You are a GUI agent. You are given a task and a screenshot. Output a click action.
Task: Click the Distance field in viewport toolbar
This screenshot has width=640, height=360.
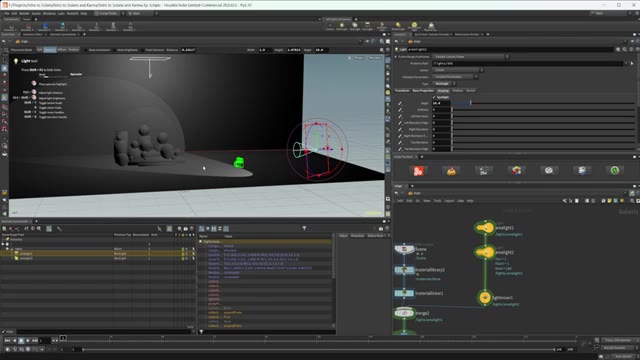(x=188, y=50)
